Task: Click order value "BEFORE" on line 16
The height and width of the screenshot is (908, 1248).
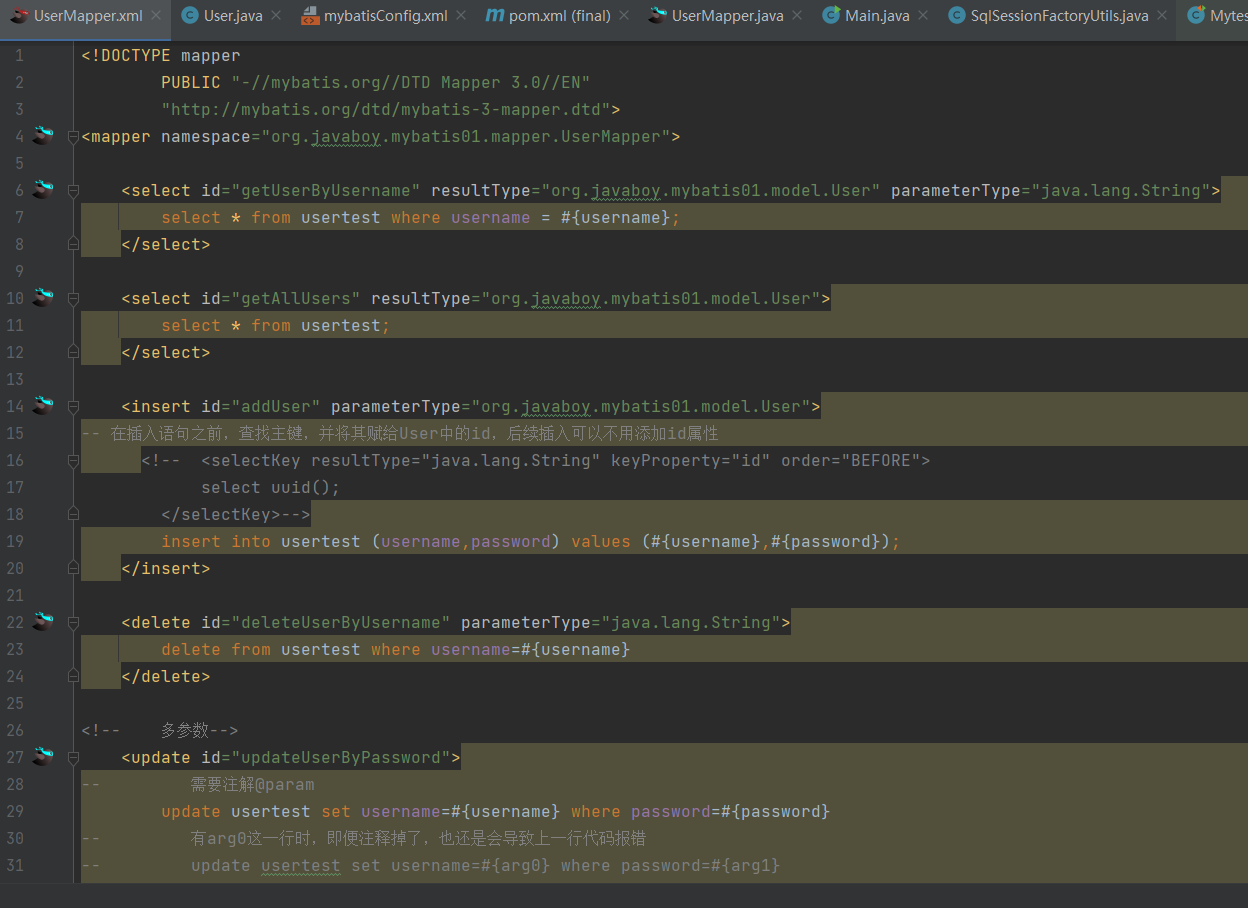Action: (881, 460)
